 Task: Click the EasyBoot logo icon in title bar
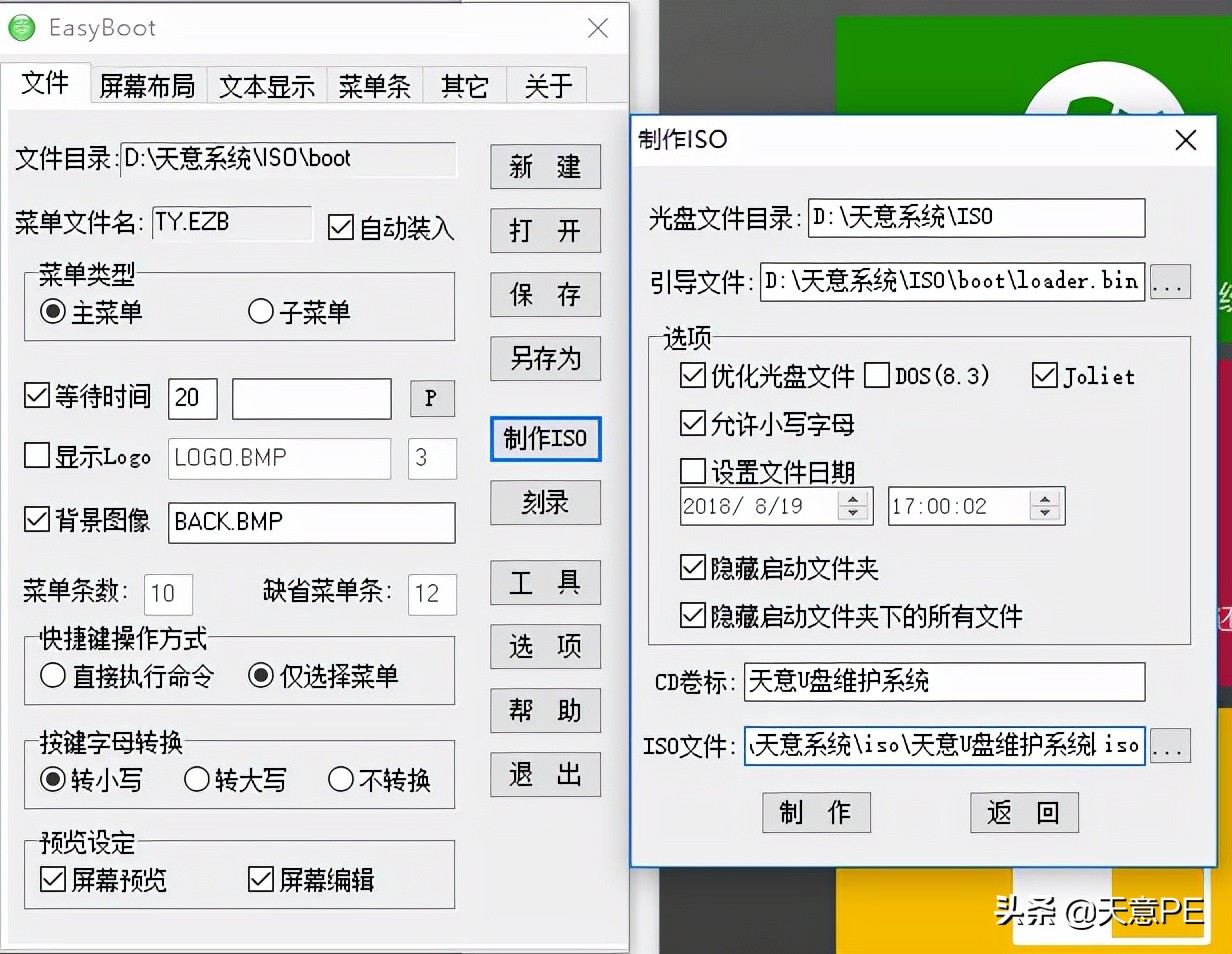point(22,28)
